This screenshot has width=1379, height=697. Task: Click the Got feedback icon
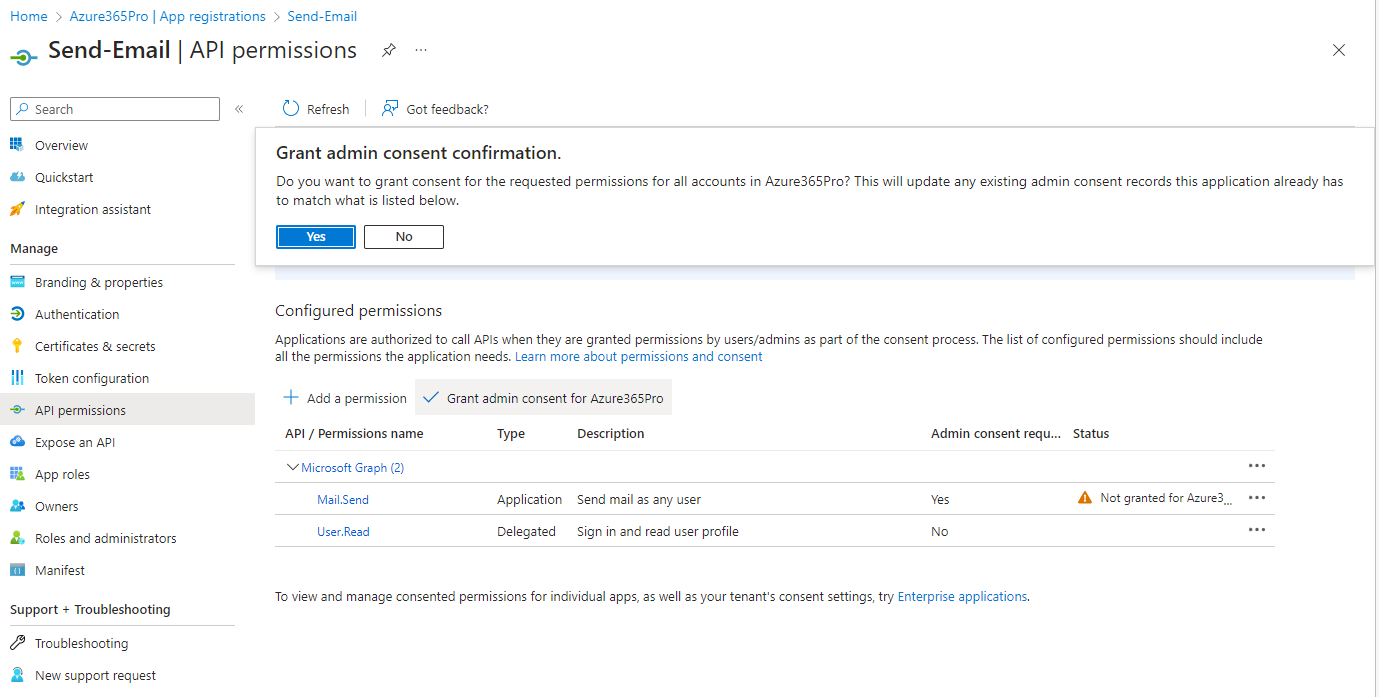click(390, 109)
